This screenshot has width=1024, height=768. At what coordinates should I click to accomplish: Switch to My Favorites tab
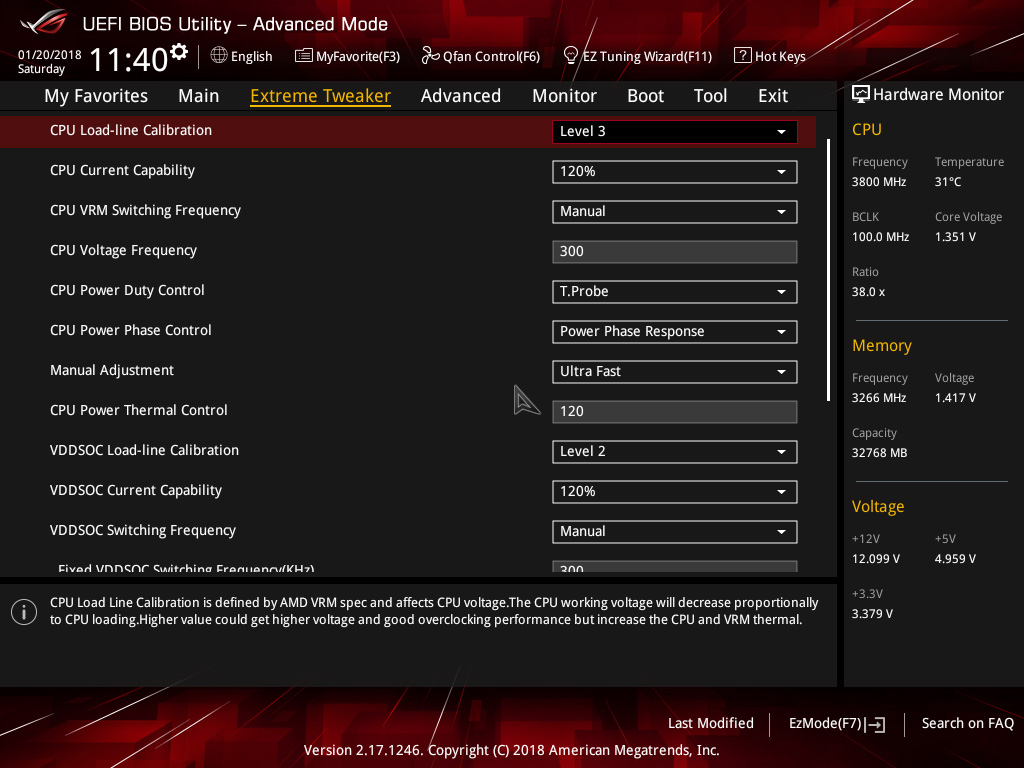(x=96, y=96)
